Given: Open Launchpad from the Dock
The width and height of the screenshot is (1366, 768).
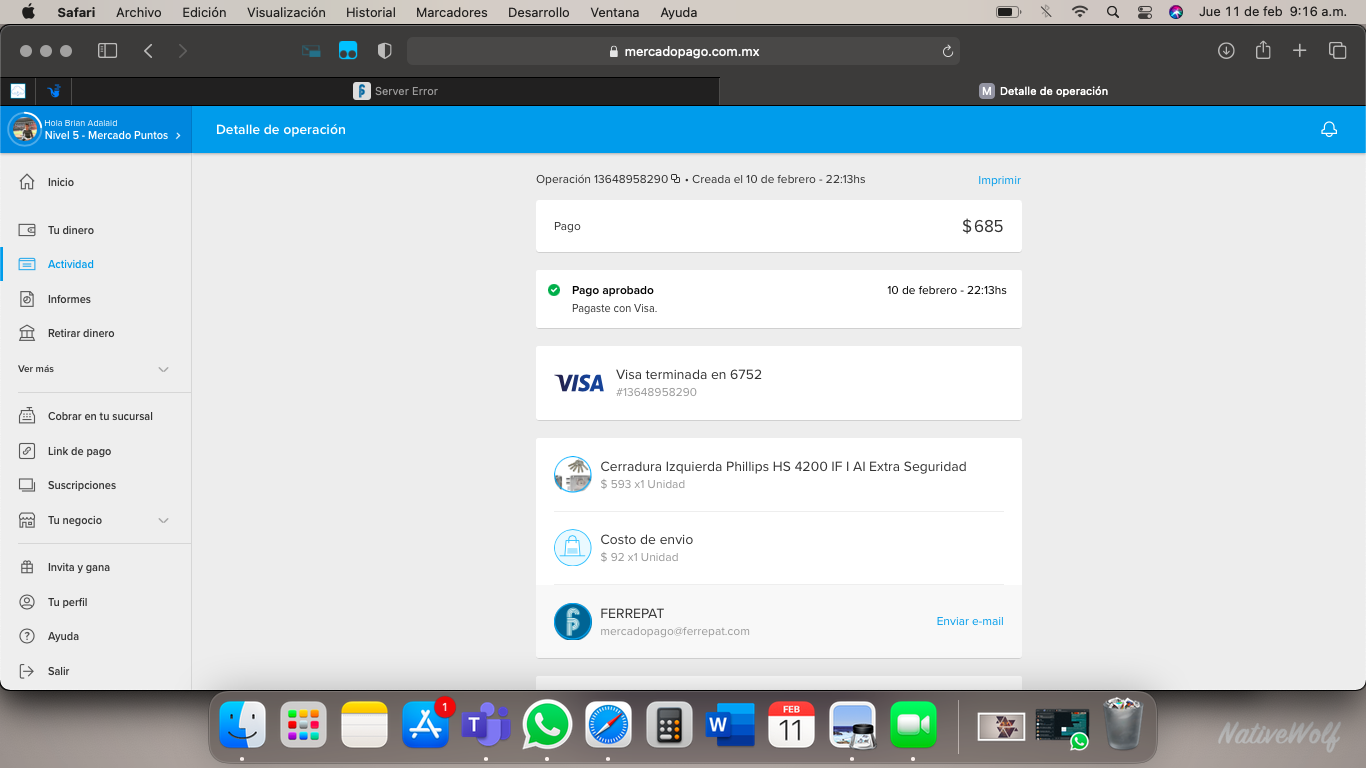Looking at the screenshot, I should pyautogui.click(x=303, y=725).
